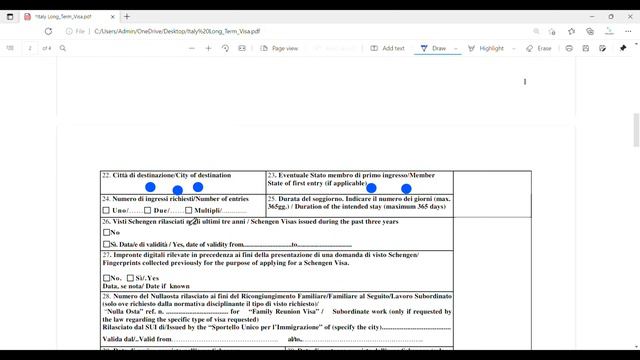Screen dimensions: 640x360
Task: Save the PDF document
Action: click(x=586, y=48)
